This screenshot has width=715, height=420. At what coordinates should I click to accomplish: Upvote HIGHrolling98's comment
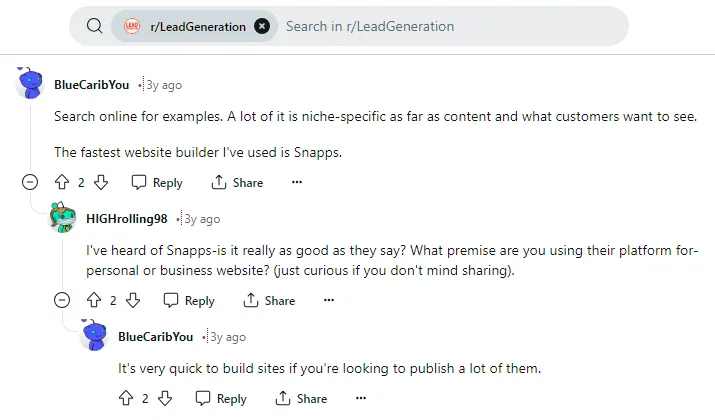point(94,301)
